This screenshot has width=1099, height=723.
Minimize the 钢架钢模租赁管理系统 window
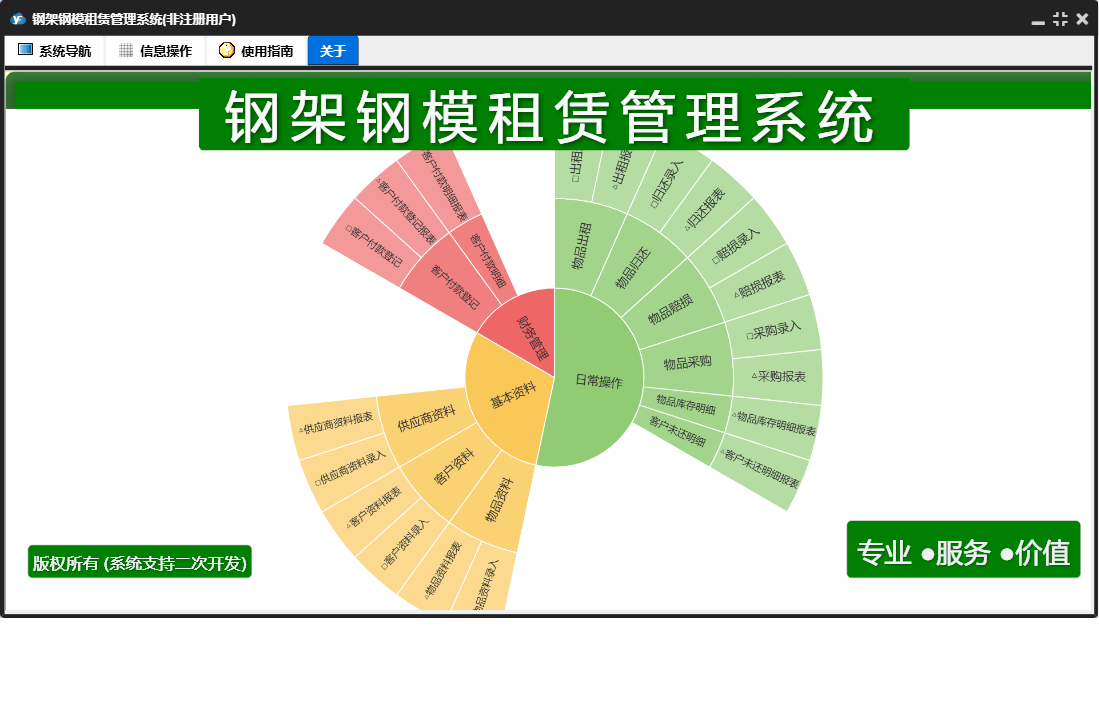click(1038, 22)
